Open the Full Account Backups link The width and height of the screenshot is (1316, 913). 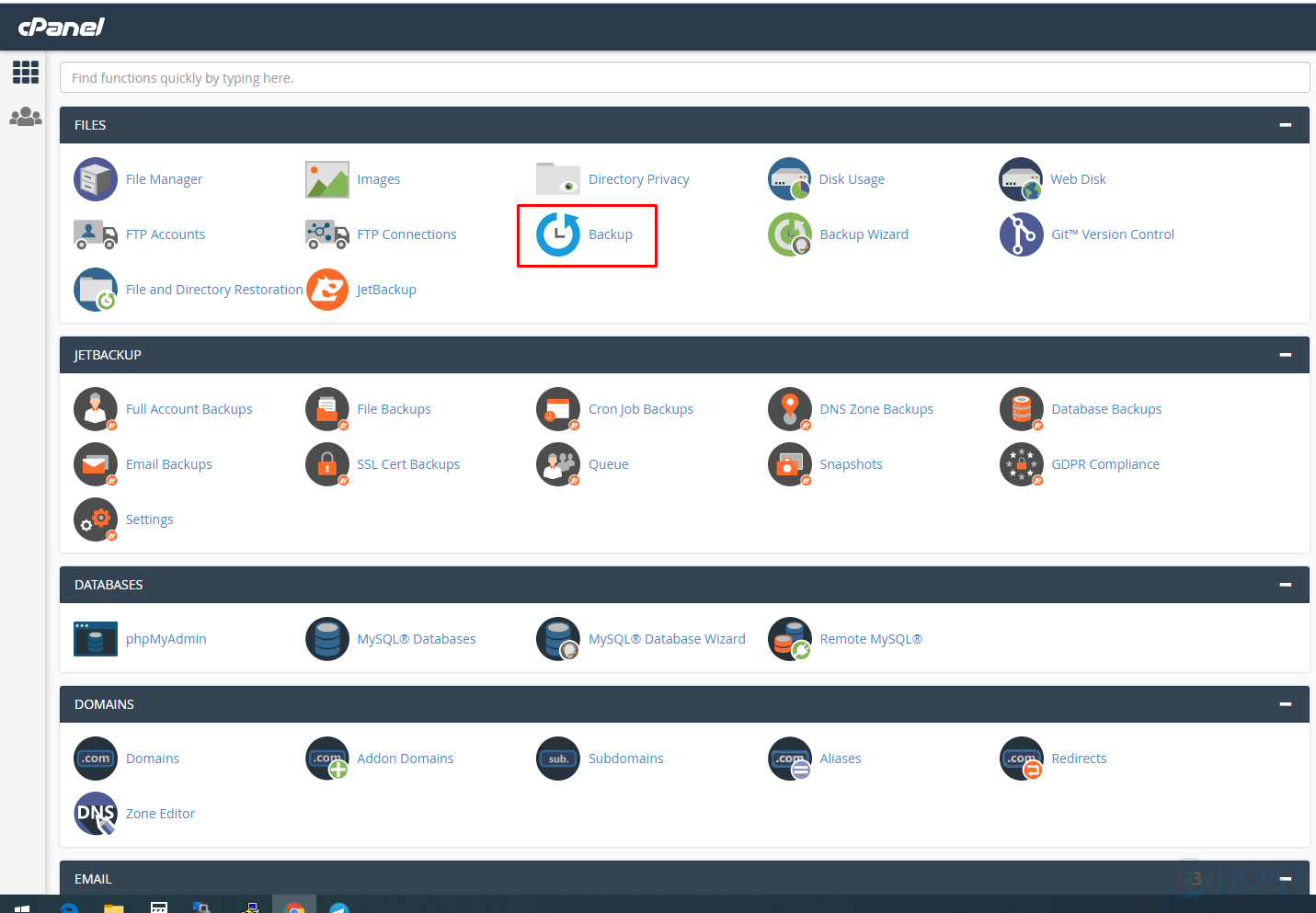coord(189,409)
